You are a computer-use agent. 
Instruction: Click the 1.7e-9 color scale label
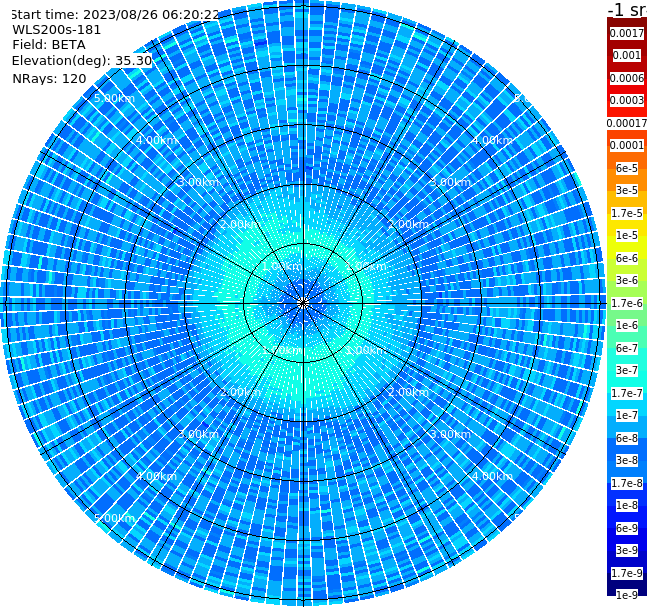(x=627, y=573)
